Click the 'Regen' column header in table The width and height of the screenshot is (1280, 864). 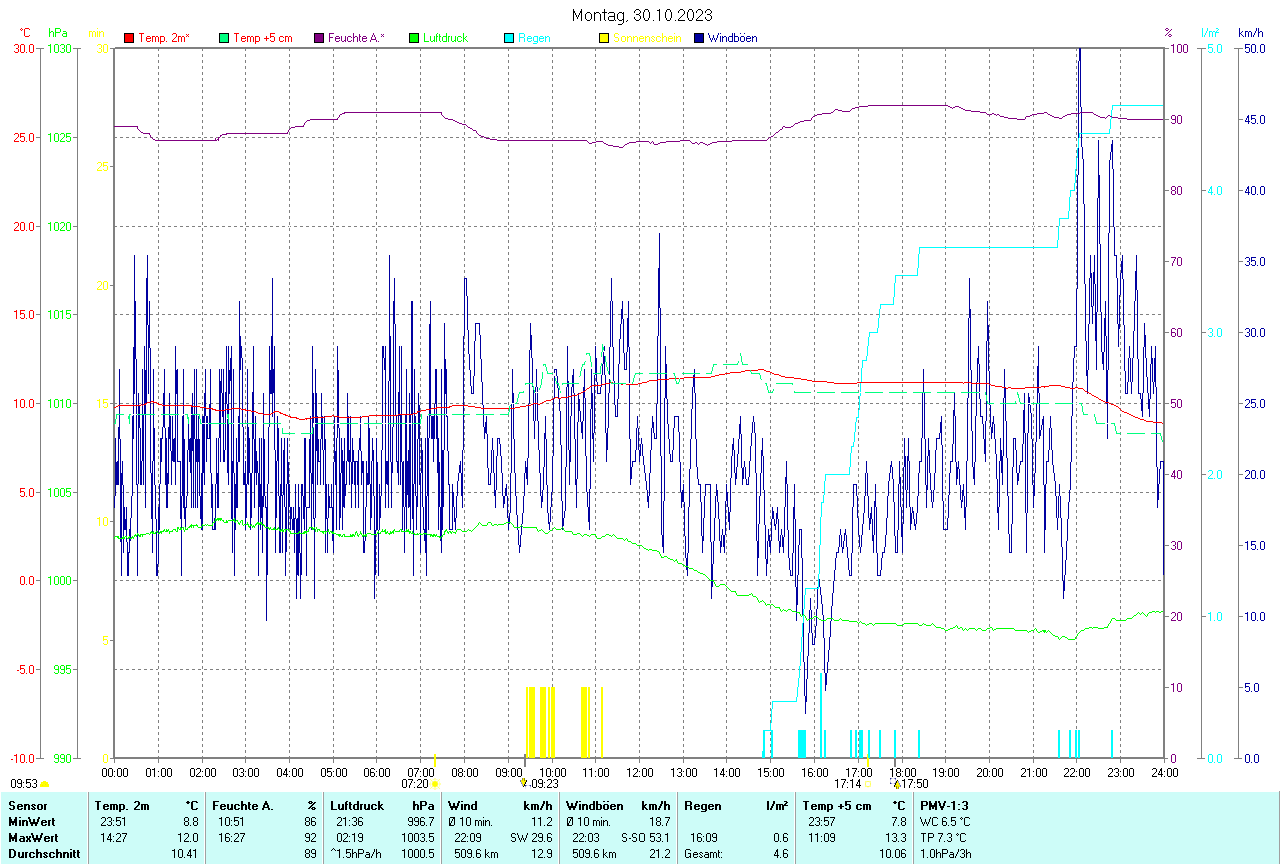tap(701, 805)
